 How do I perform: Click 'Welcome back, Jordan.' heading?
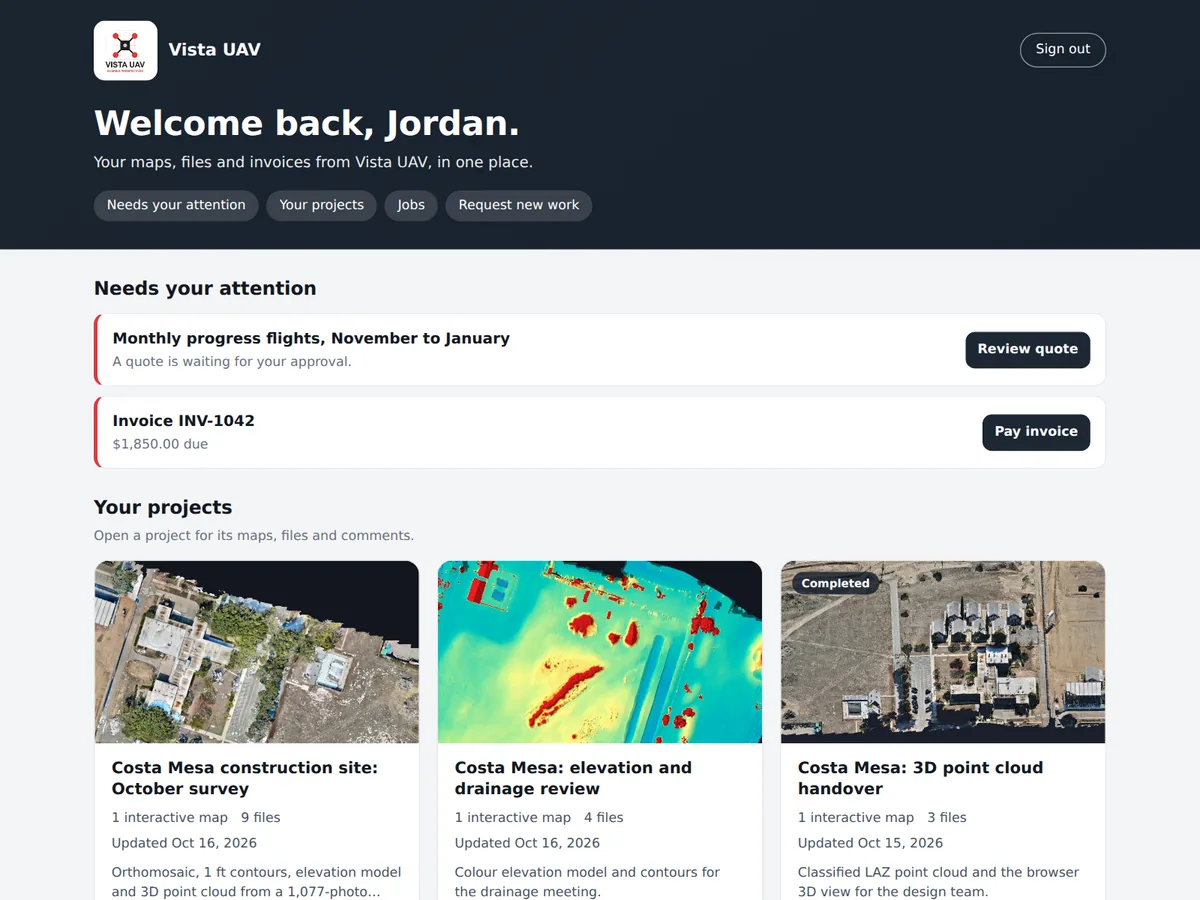(x=307, y=123)
